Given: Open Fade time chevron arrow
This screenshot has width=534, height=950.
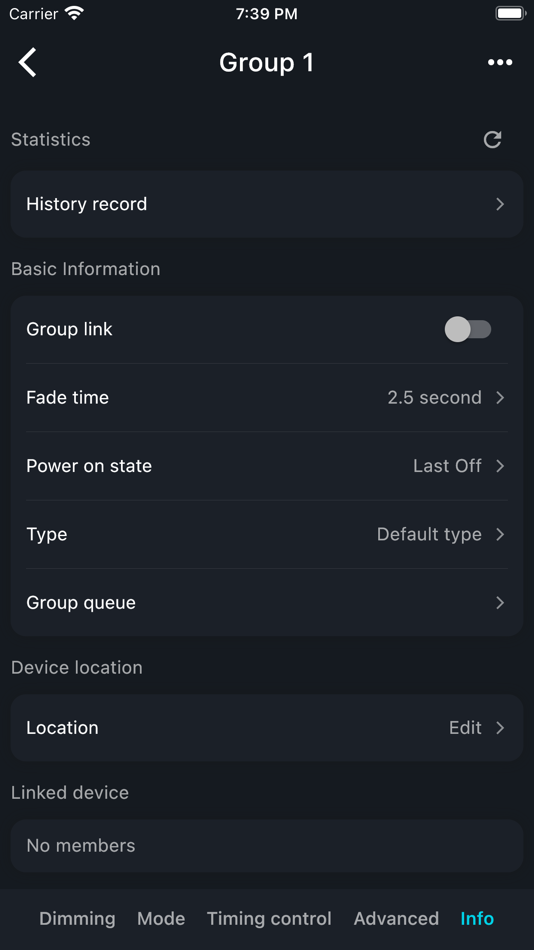Looking at the screenshot, I should coord(500,397).
